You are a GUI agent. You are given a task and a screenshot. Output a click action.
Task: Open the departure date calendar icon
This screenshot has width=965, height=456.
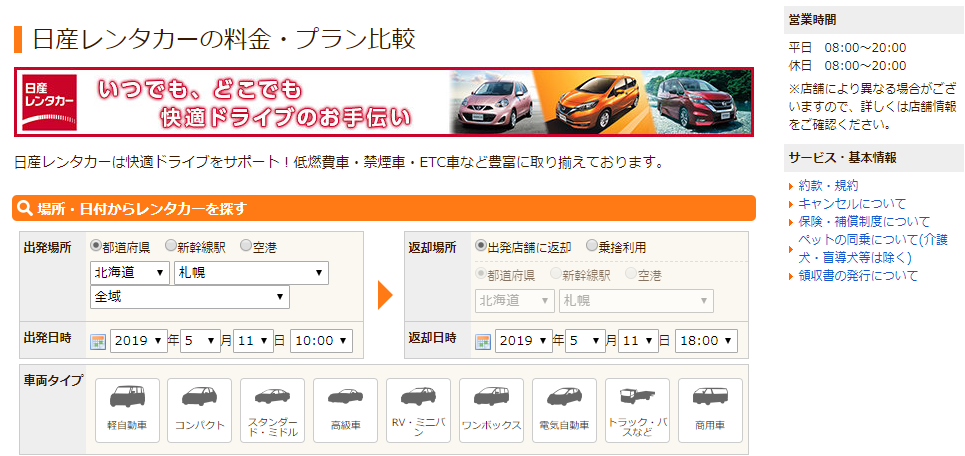click(98, 341)
